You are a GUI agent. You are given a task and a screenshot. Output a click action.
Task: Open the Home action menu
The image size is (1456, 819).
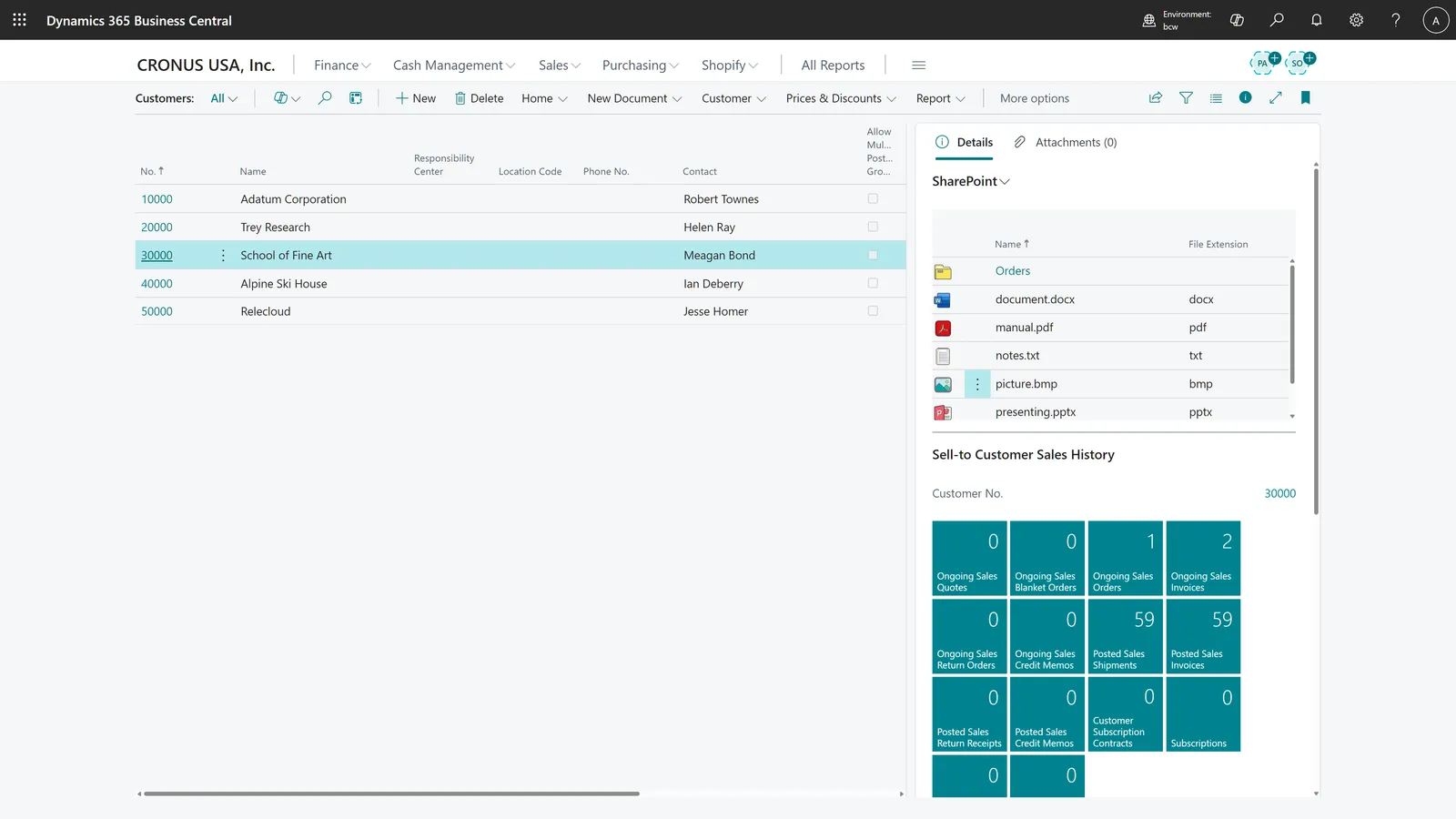coord(544,98)
